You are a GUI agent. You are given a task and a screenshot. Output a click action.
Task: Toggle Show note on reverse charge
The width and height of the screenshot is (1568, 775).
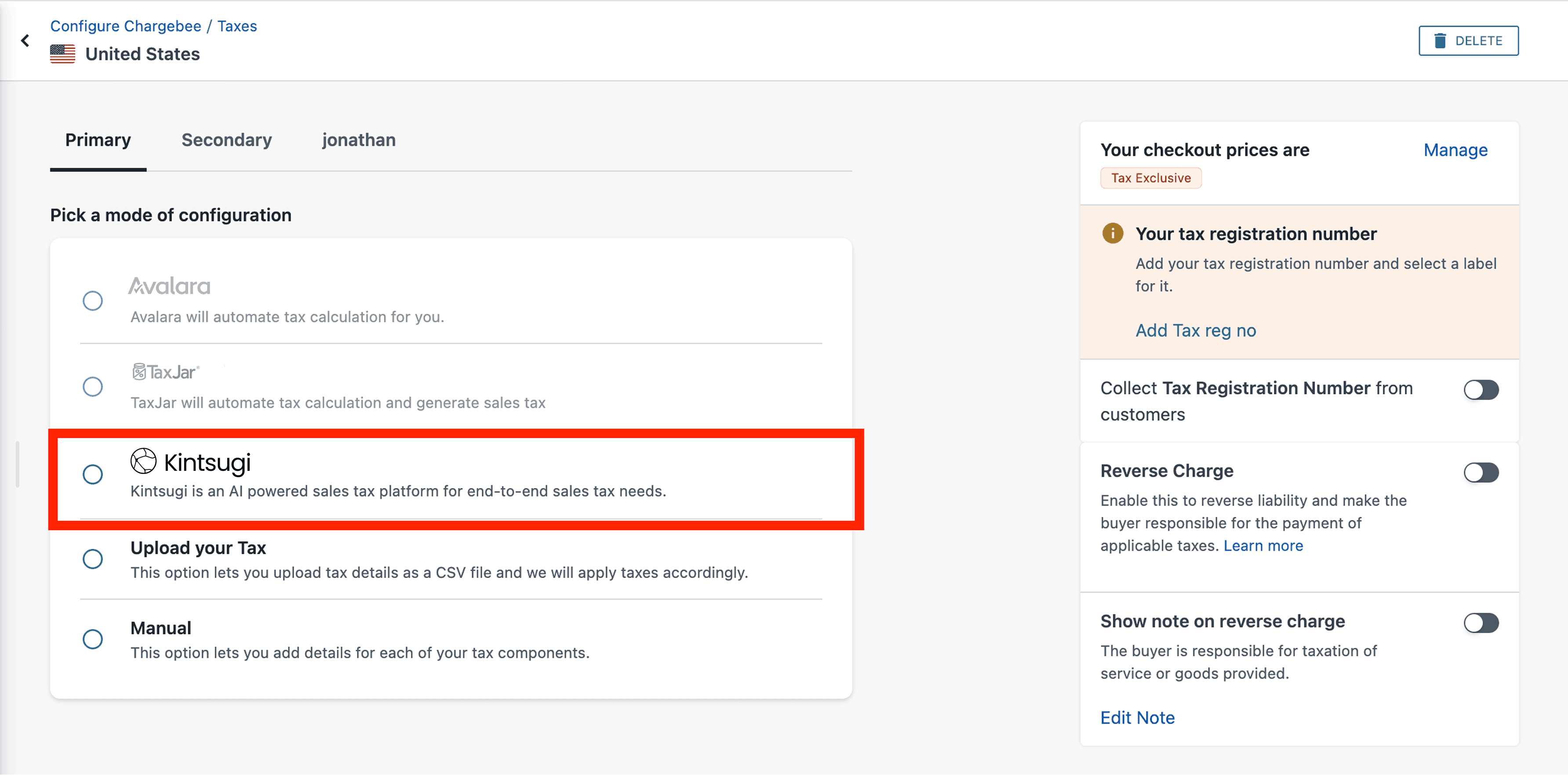point(1481,623)
